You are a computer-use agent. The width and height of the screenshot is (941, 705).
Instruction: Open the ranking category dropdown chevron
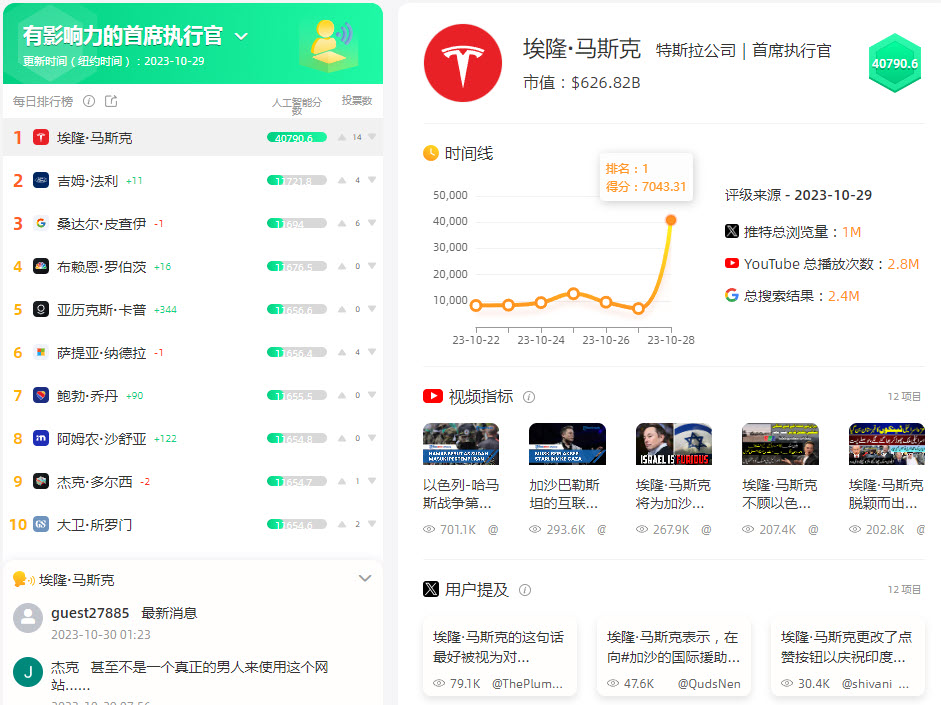[241, 37]
